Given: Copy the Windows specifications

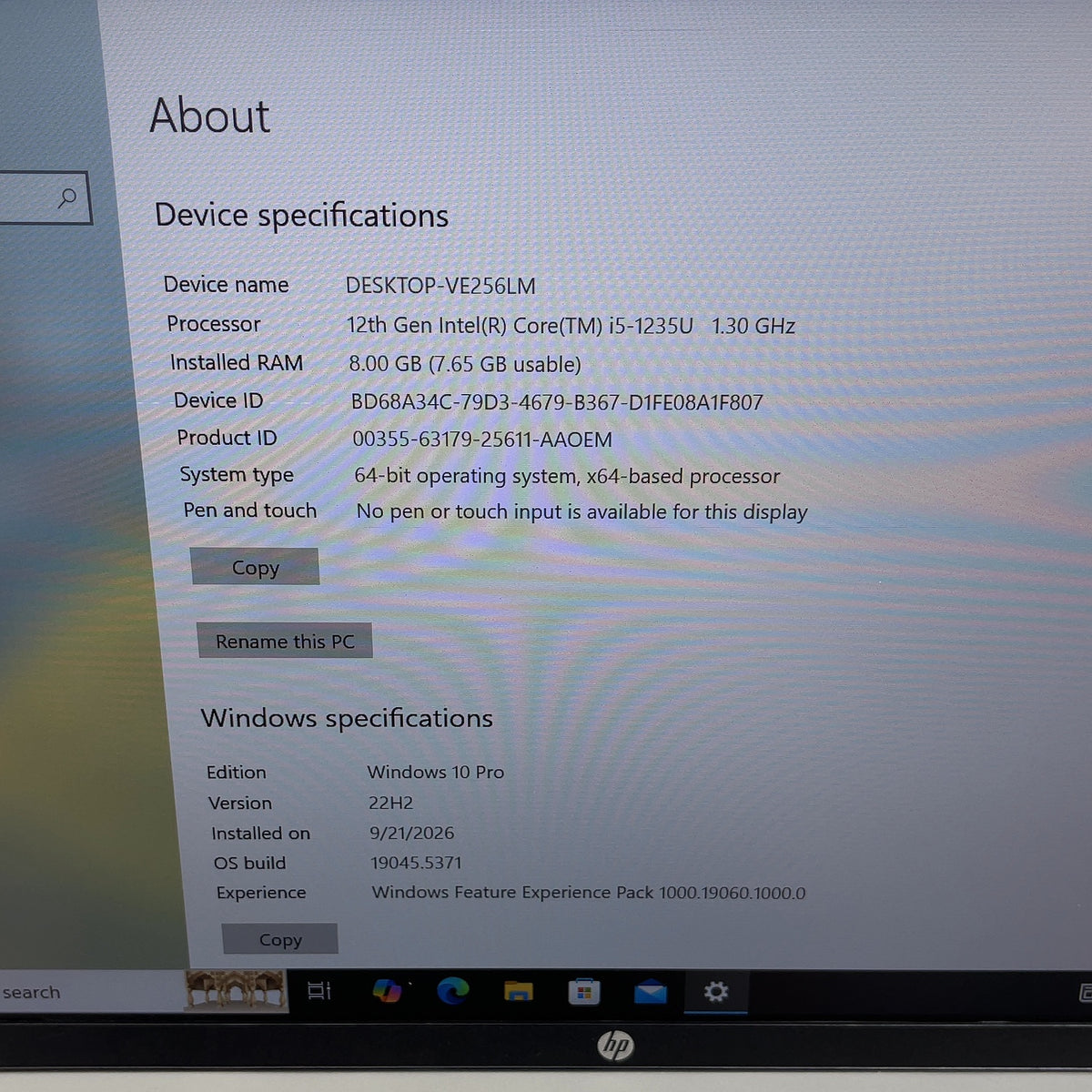Looking at the screenshot, I should (x=280, y=939).
